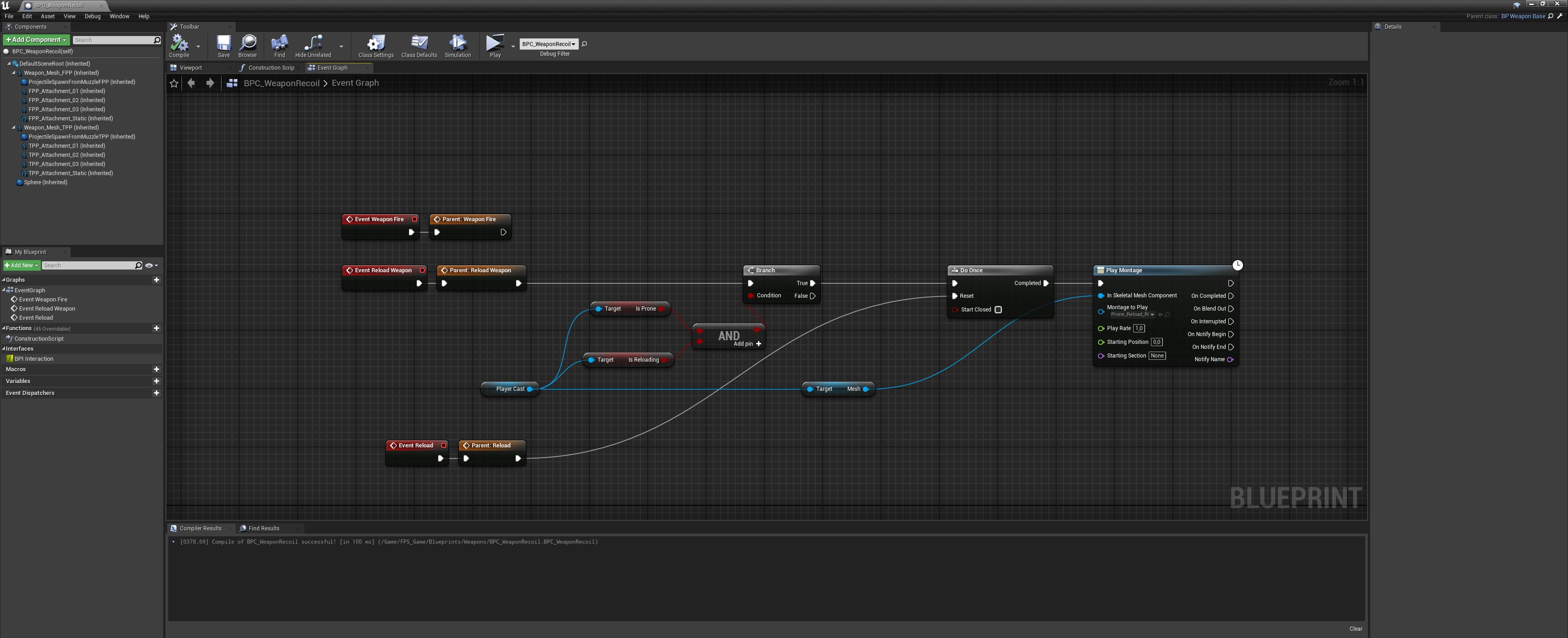The height and width of the screenshot is (638, 1568).
Task: Open Class Settings from toolbar
Action: [376, 43]
